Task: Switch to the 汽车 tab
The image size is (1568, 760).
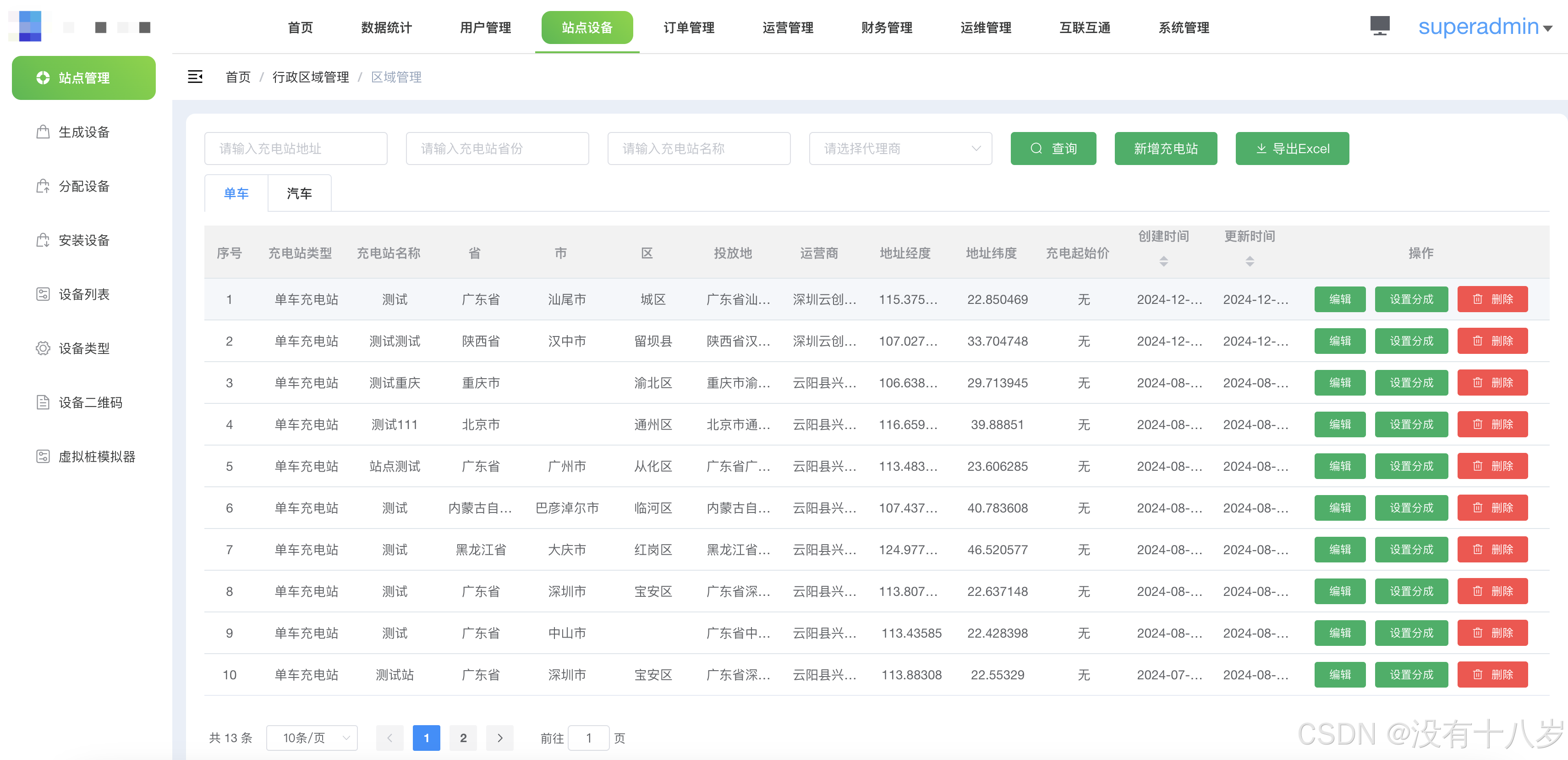Action: 299,193
